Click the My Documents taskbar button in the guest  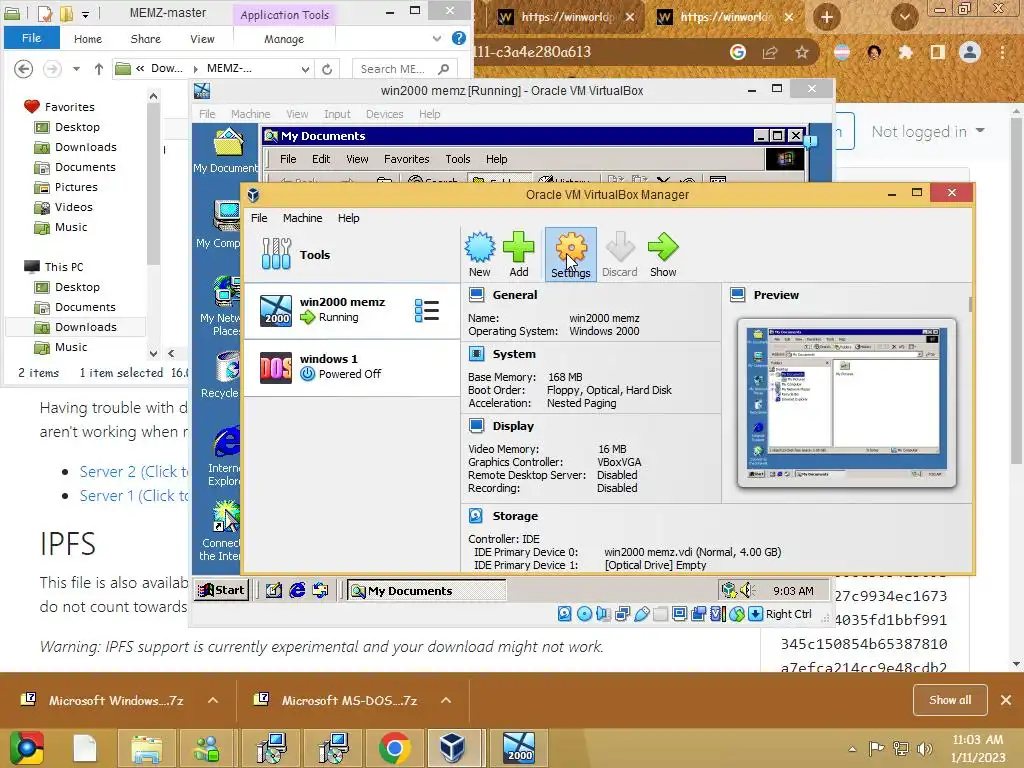[x=426, y=590]
